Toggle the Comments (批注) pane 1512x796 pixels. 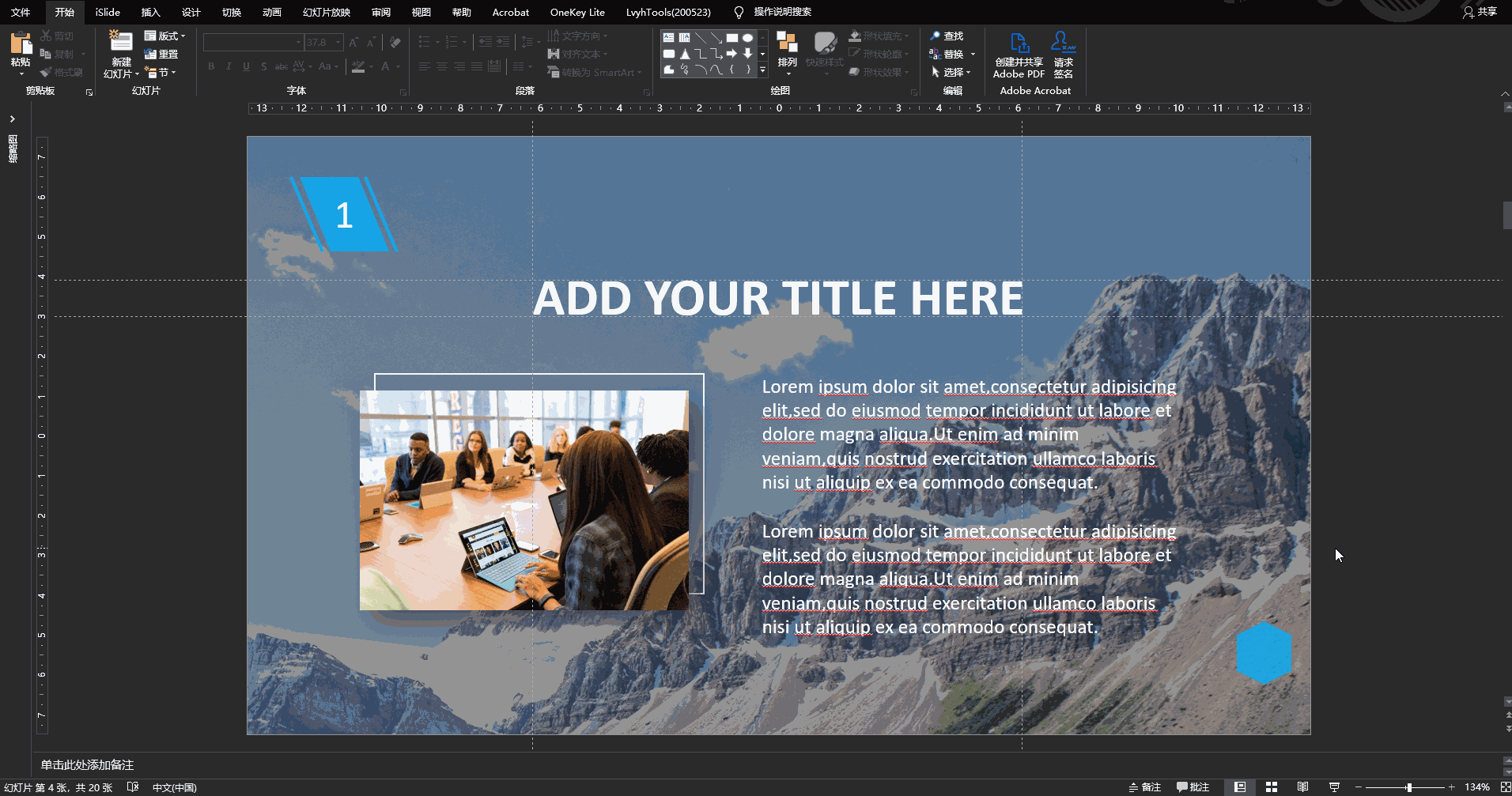[x=1193, y=787]
